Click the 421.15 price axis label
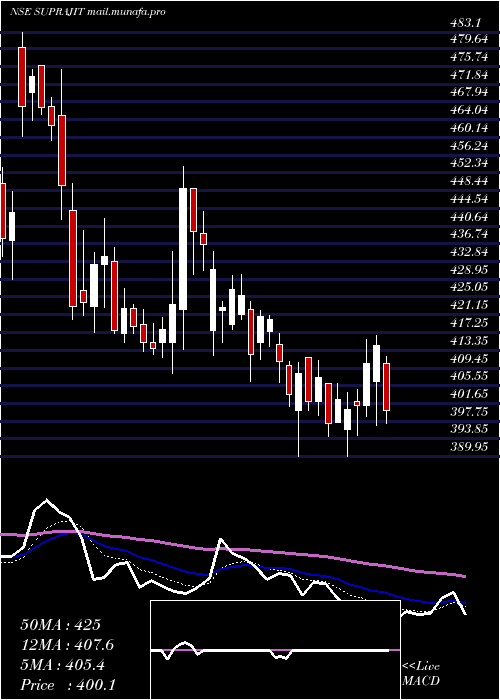 [x=468, y=305]
